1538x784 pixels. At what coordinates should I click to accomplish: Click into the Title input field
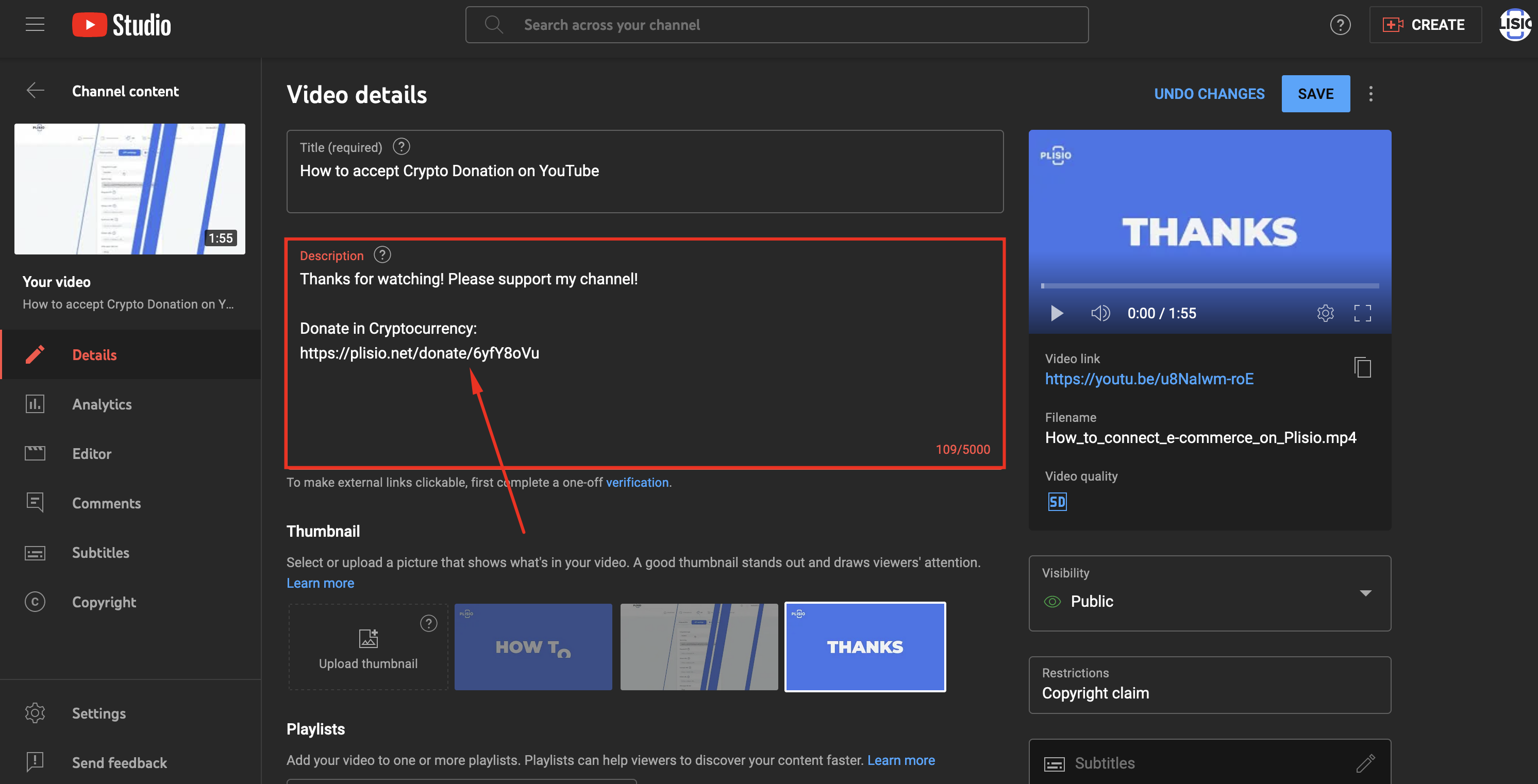645,171
